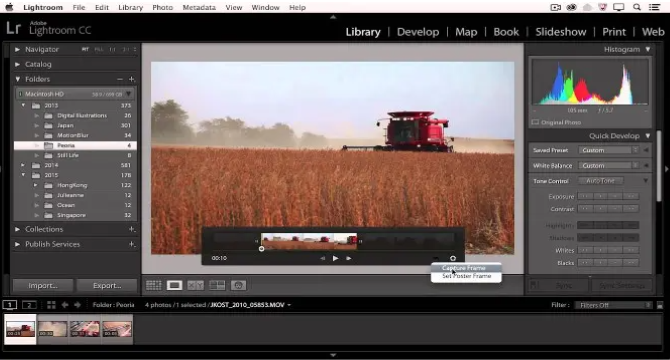The width and height of the screenshot is (670, 360).
Task: Click the Export button
Action: pos(107,285)
